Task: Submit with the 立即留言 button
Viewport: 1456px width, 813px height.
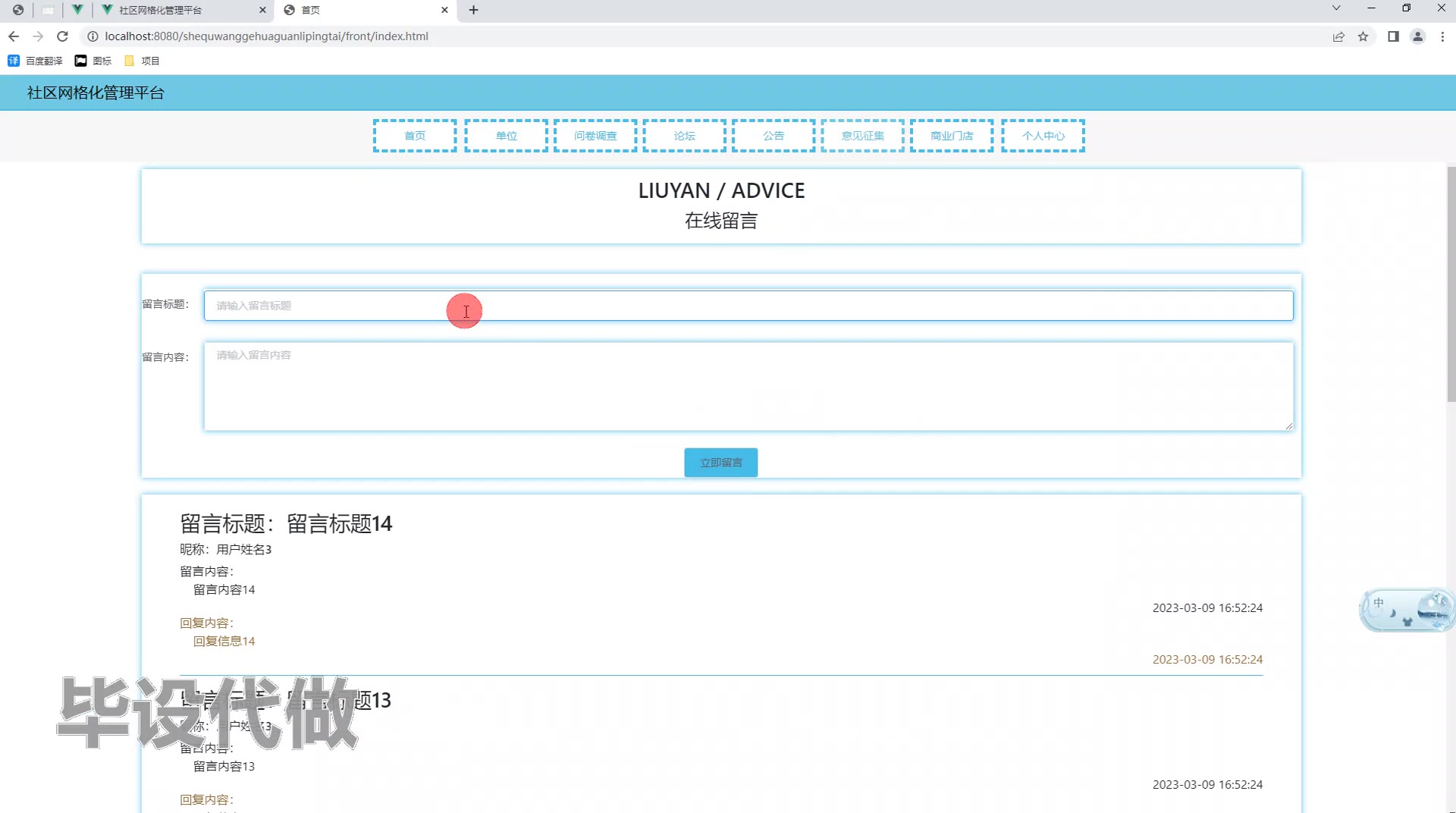Action: pos(720,463)
